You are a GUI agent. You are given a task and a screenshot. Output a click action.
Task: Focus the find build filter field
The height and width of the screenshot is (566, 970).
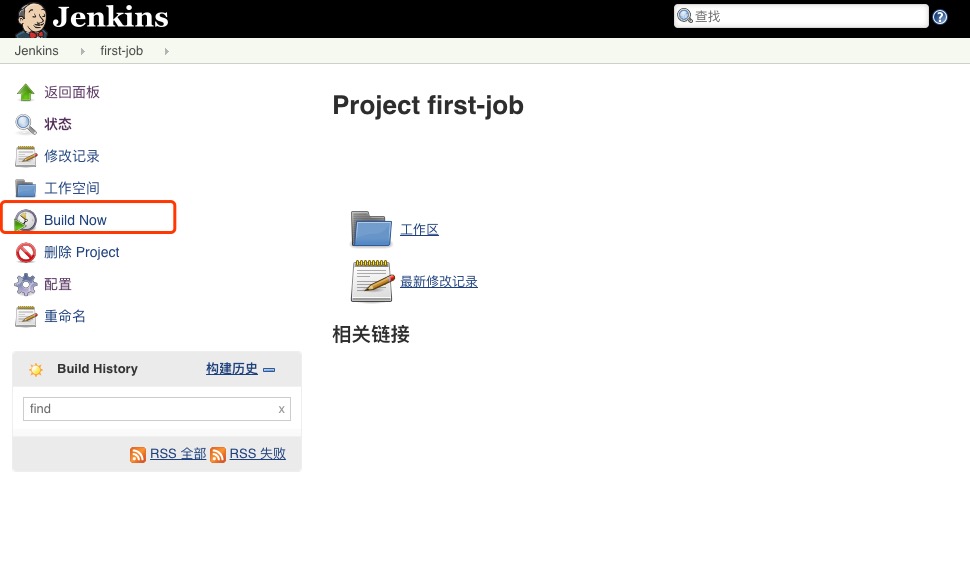coord(157,409)
